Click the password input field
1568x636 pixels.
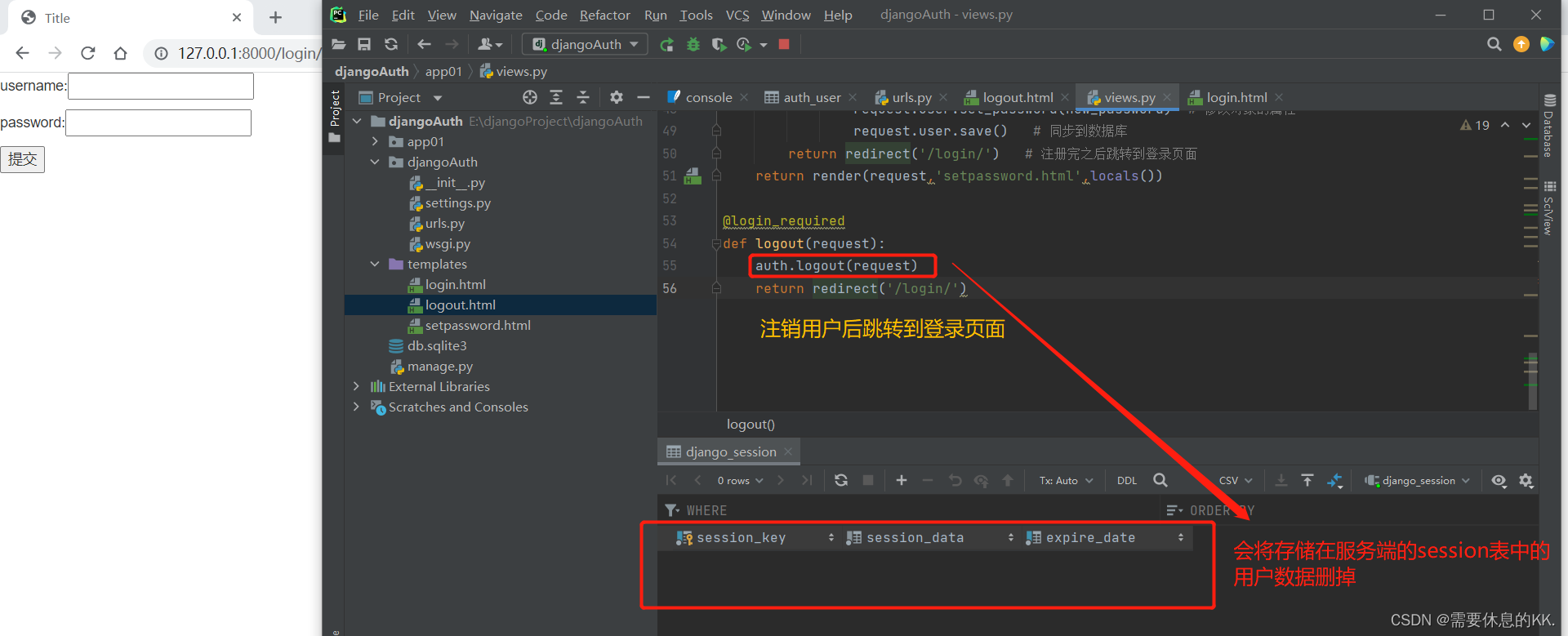(158, 122)
